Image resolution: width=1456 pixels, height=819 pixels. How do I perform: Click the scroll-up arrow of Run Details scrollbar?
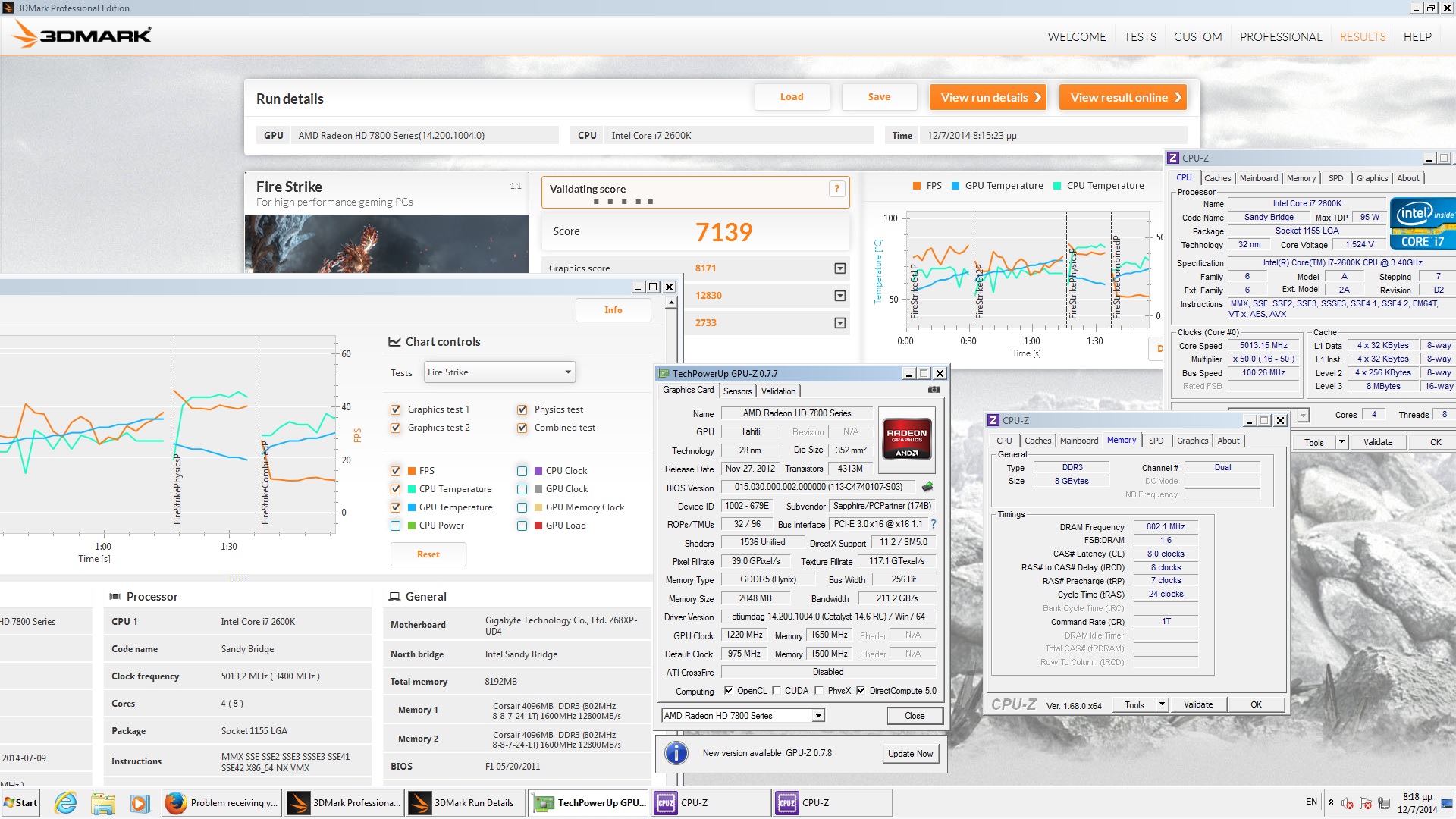coord(671,303)
